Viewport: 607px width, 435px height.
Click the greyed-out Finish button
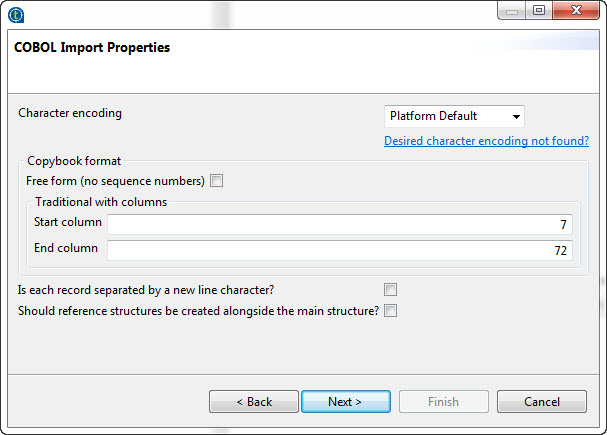pos(443,401)
